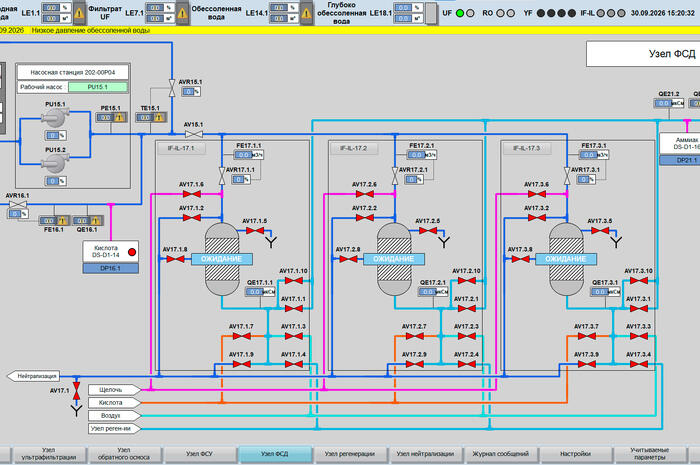
Task: Select valve AV17.1.9 icon
Action: click(x=242, y=364)
